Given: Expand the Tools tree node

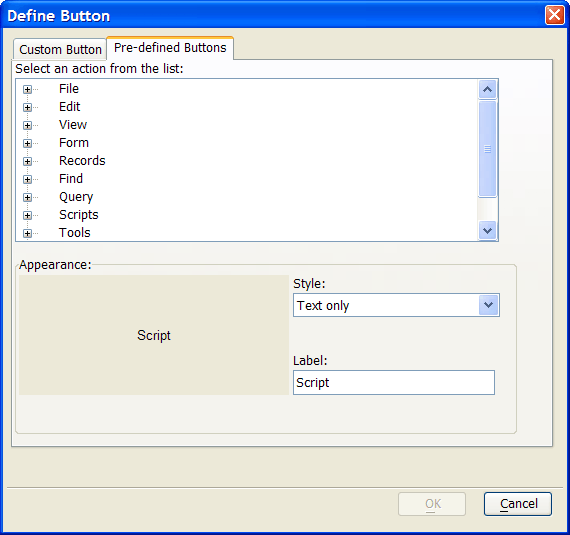Looking at the screenshot, I should click(27, 233).
